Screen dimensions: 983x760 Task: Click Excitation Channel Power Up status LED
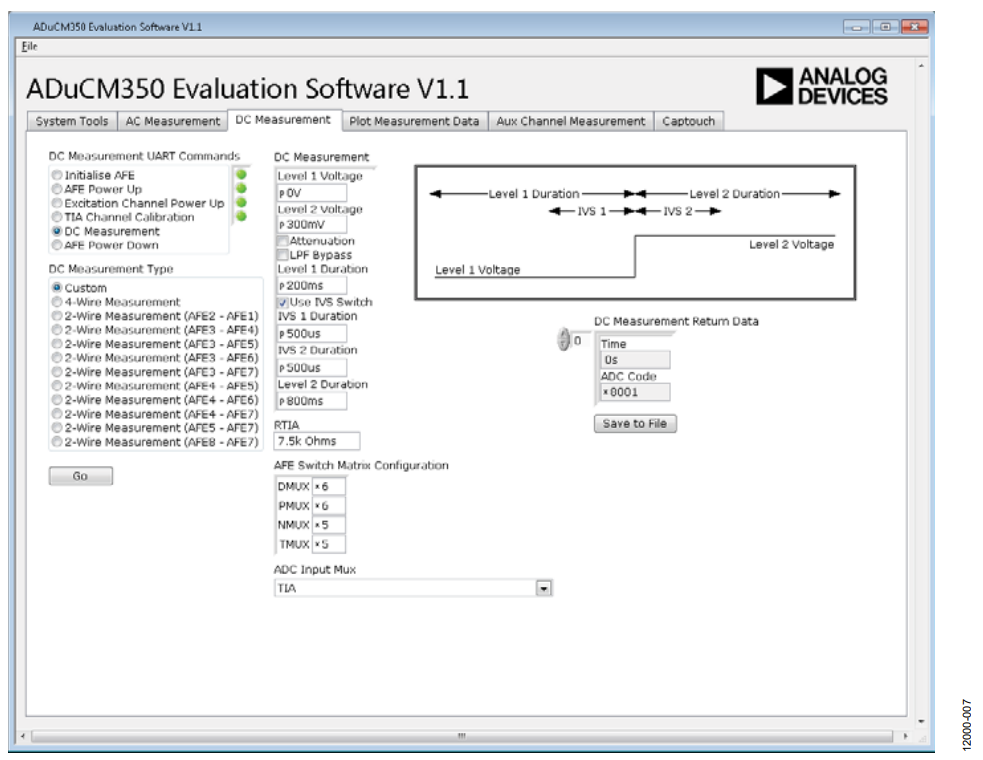tap(241, 203)
